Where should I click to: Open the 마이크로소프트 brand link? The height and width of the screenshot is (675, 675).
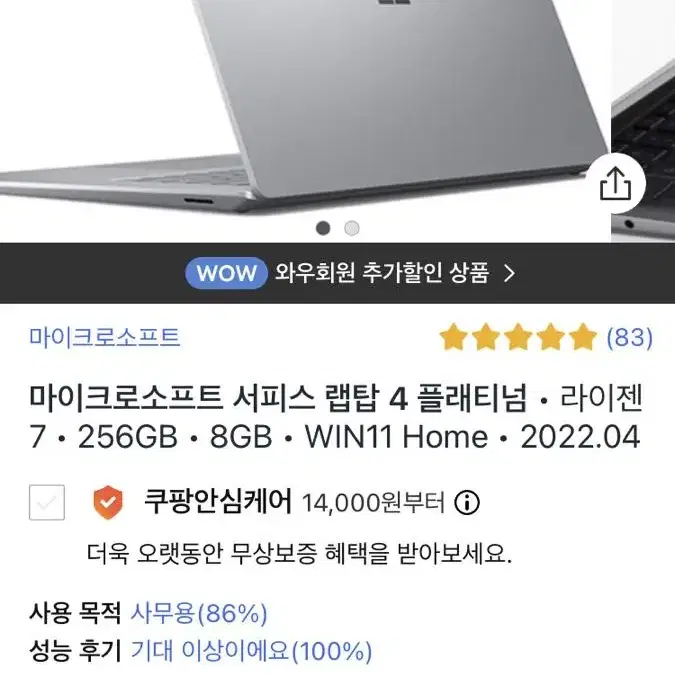click(104, 337)
